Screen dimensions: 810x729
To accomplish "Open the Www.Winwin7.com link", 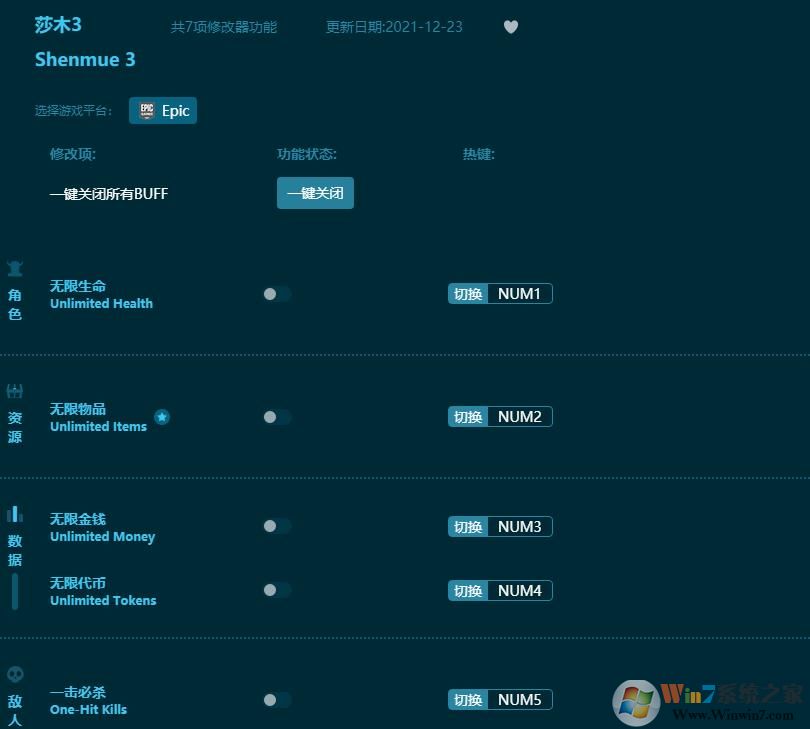I will click(728, 713).
